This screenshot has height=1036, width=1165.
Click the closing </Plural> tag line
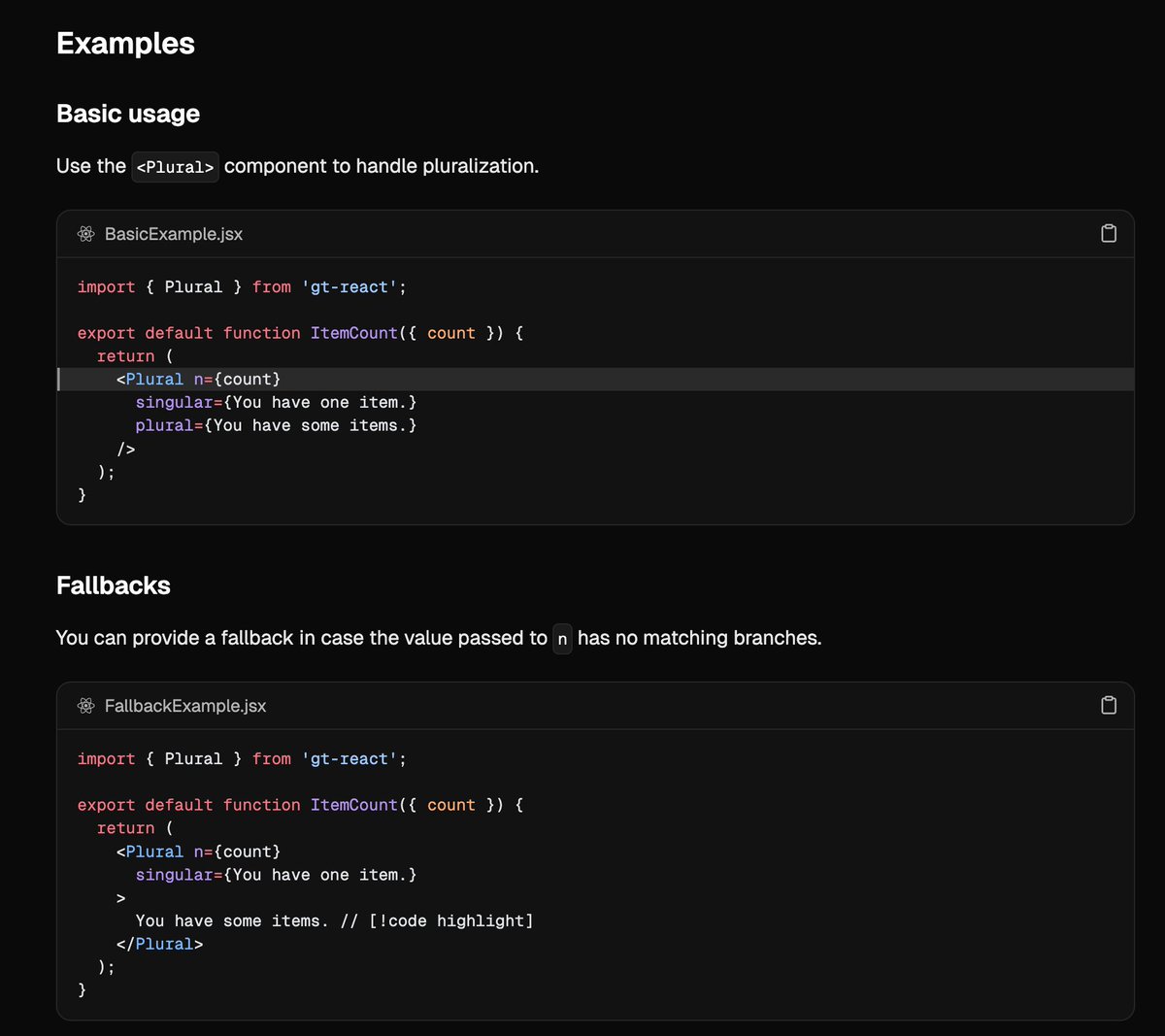click(159, 944)
